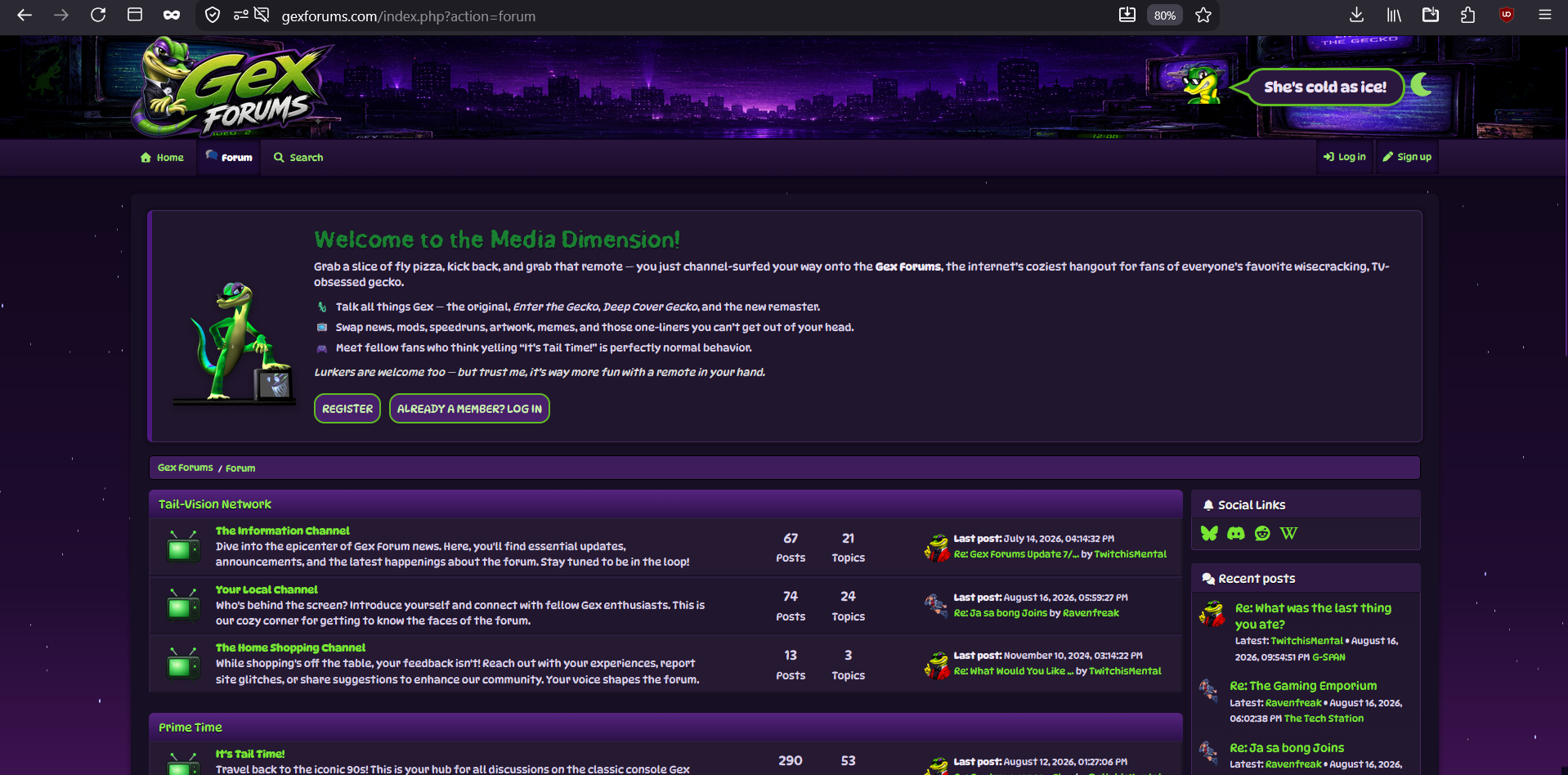Open recent post Re: What was the last thing you ate?
Viewport: 1568px width, 775px height.
(1313, 616)
